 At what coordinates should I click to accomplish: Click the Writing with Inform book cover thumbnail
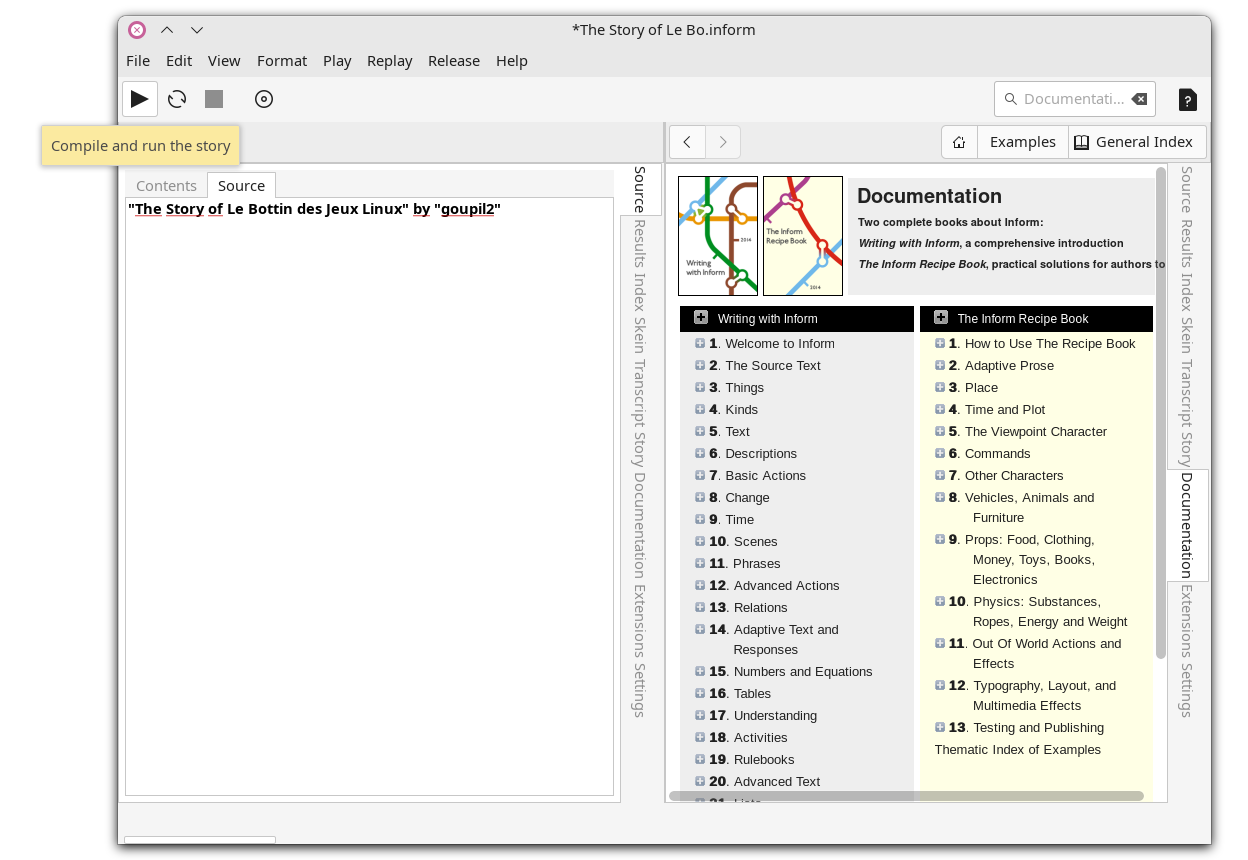point(717,236)
